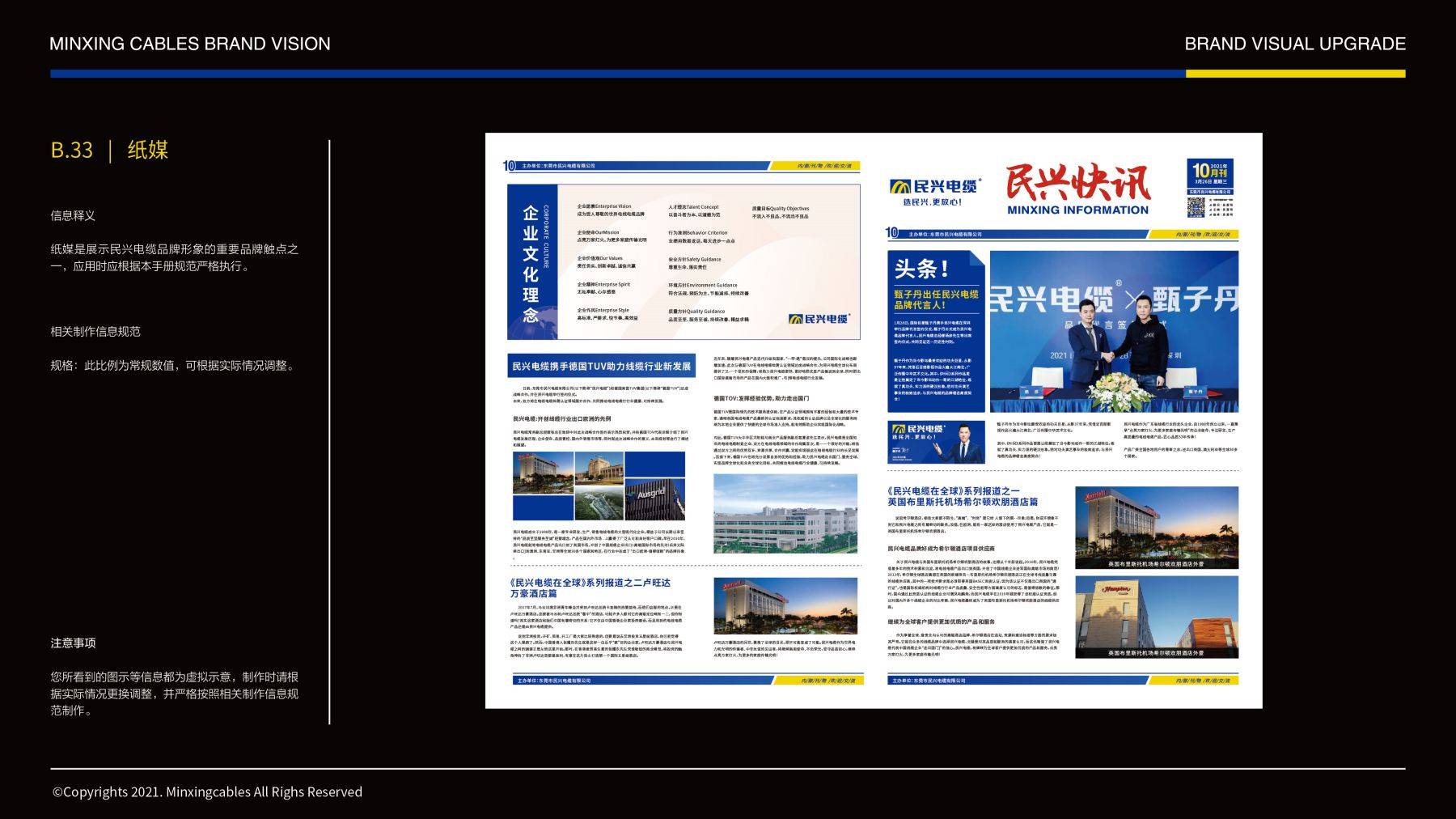Click the 民兴快讯 red masthead title

click(x=1078, y=184)
